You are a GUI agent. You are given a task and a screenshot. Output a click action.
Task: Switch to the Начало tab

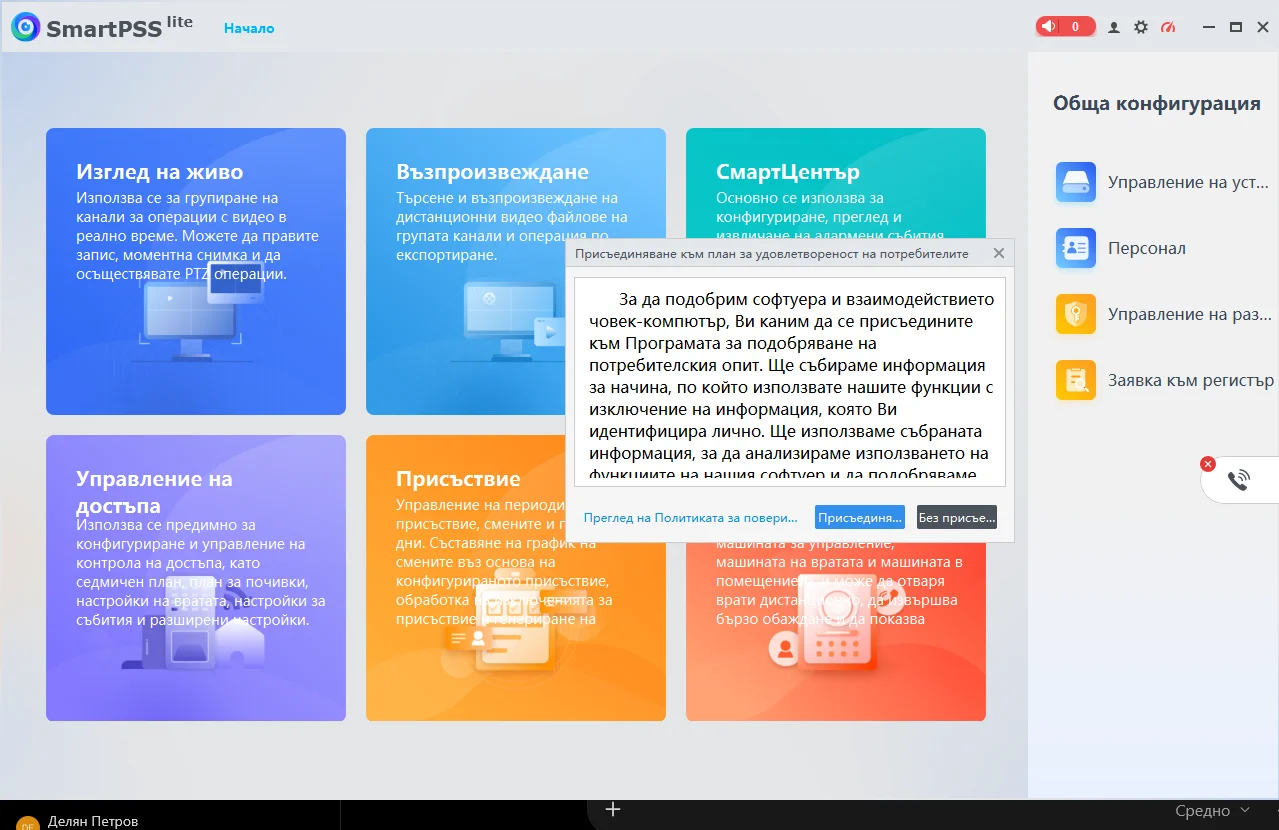(x=249, y=28)
